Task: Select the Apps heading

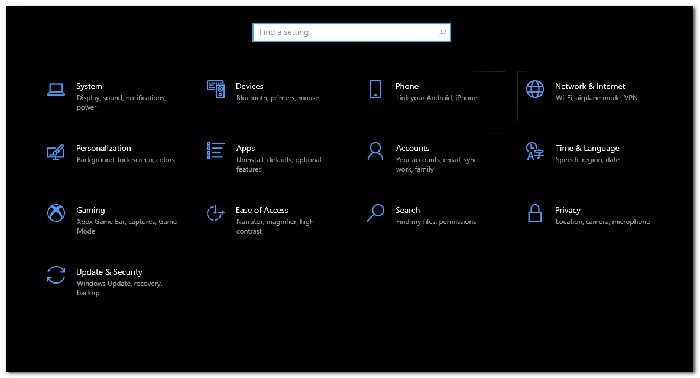Action: pyautogui.click(x=246, y=148)
